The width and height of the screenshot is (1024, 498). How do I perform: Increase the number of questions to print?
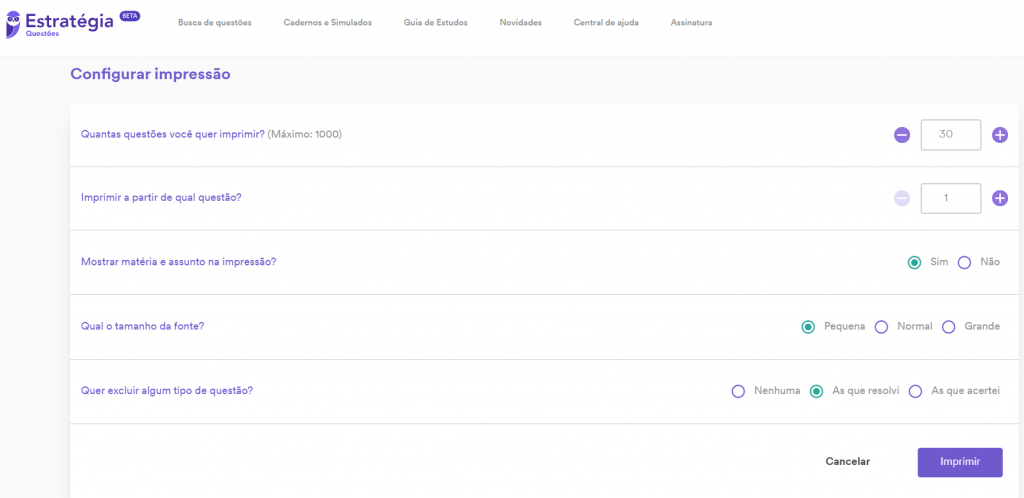1000,135
